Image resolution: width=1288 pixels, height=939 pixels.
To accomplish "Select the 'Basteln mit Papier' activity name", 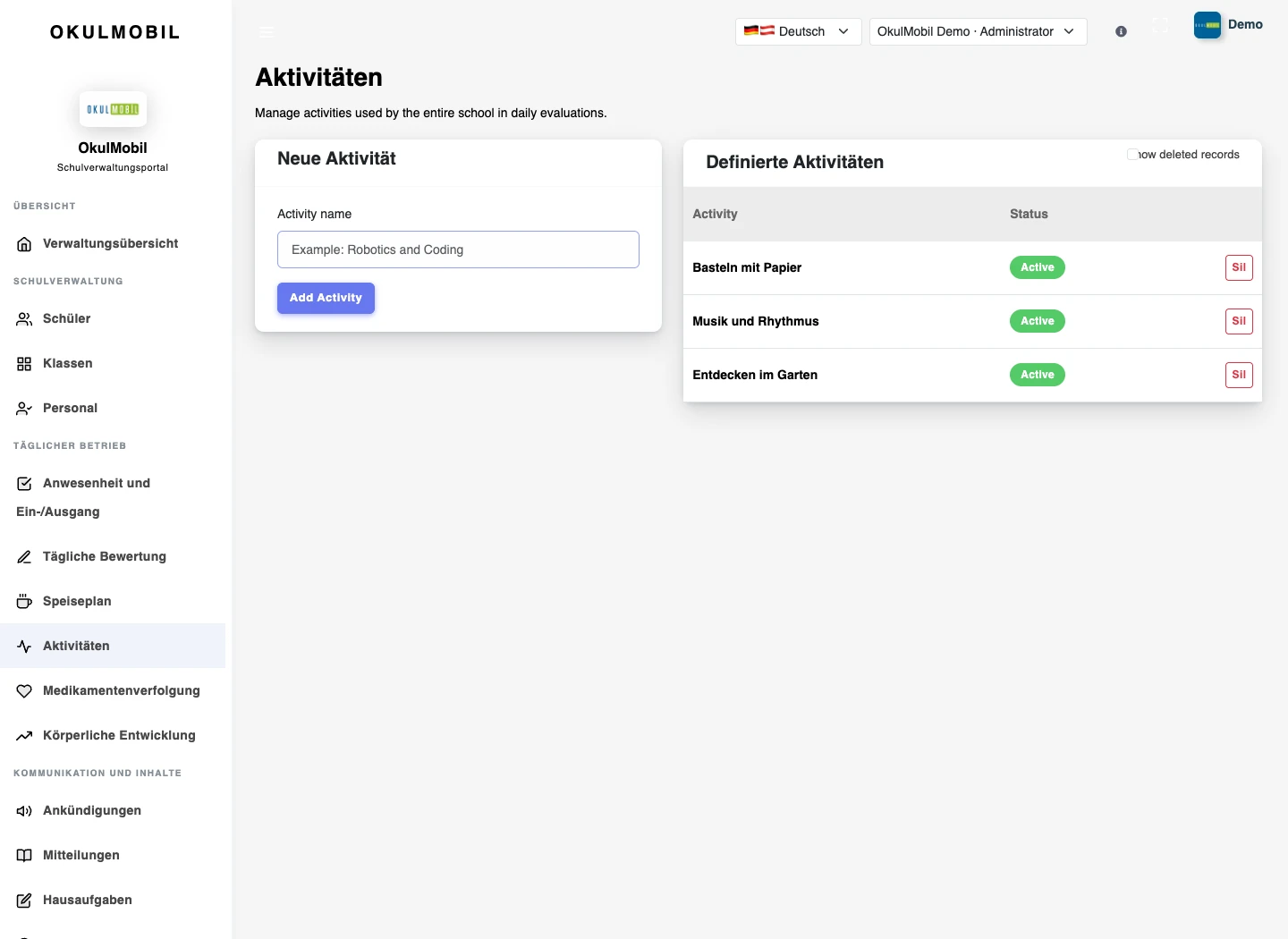I will (747, 267).
